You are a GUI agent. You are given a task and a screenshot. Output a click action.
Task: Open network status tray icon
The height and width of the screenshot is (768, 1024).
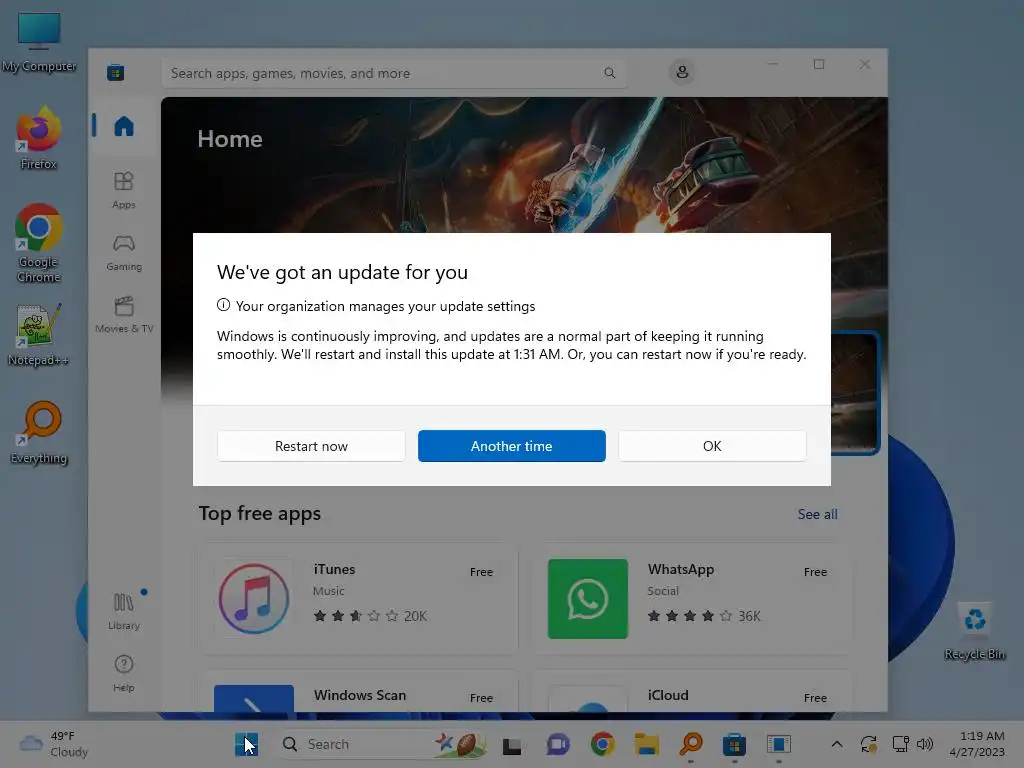(901, 744)
